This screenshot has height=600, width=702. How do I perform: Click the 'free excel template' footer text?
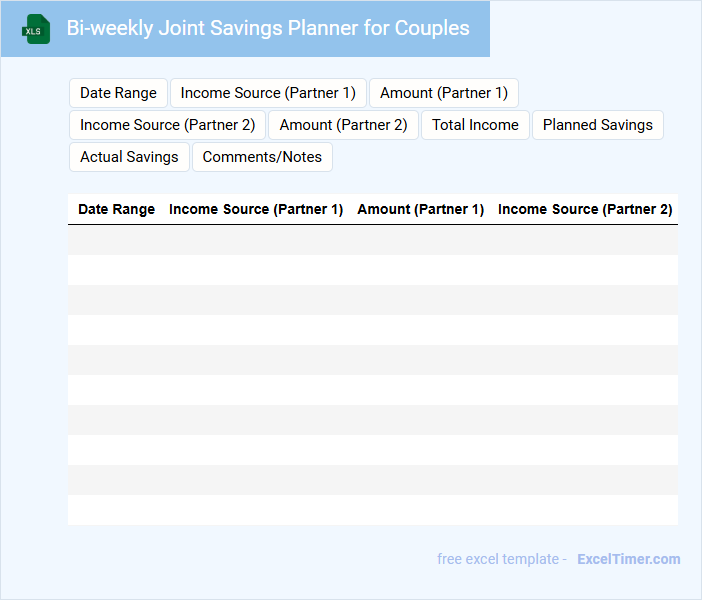pos(498,559)
